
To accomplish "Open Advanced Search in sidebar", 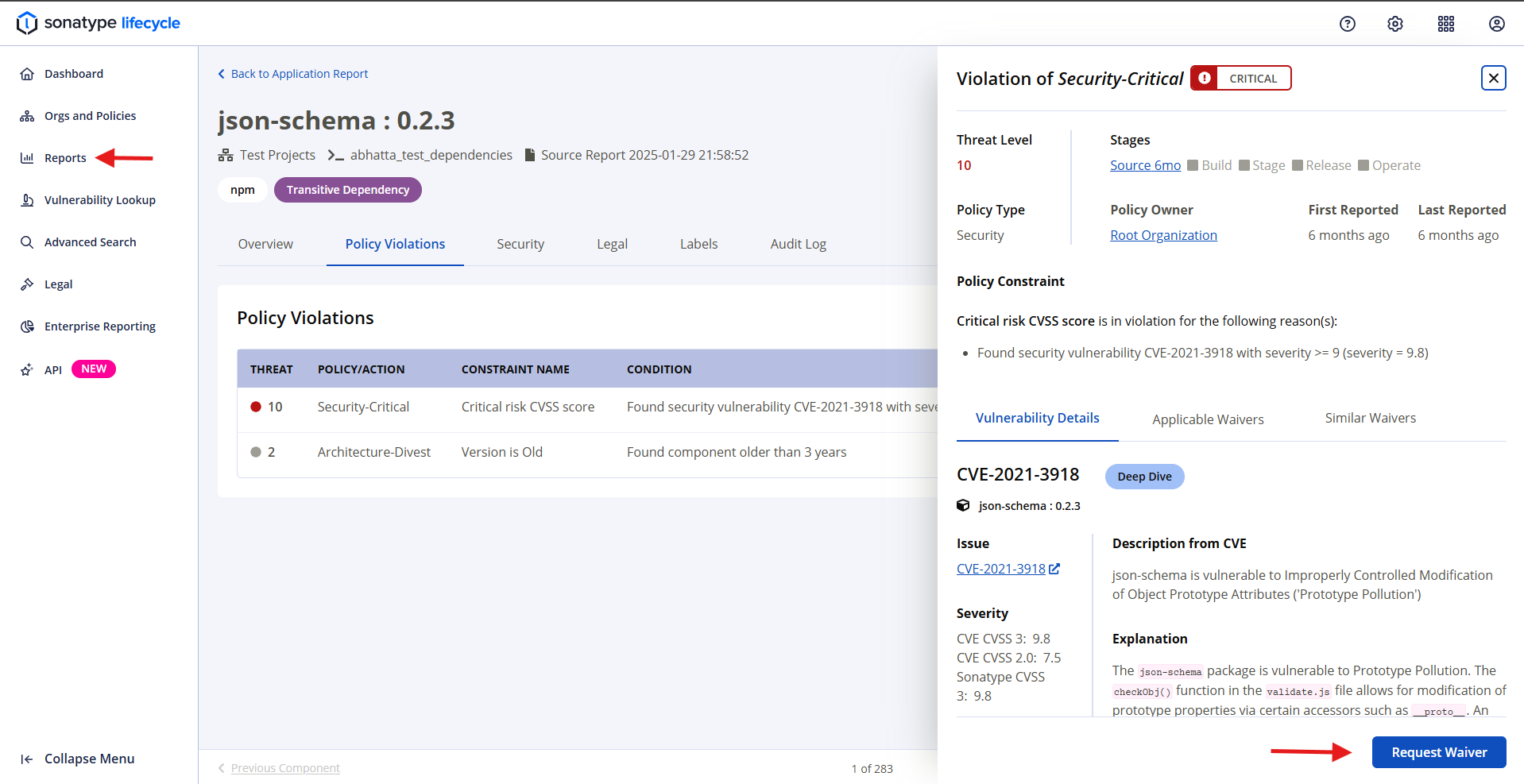I will [x=91, y=242].
